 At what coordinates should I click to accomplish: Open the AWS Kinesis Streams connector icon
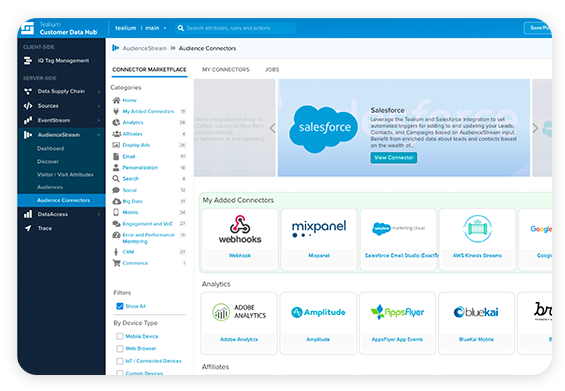477,229
